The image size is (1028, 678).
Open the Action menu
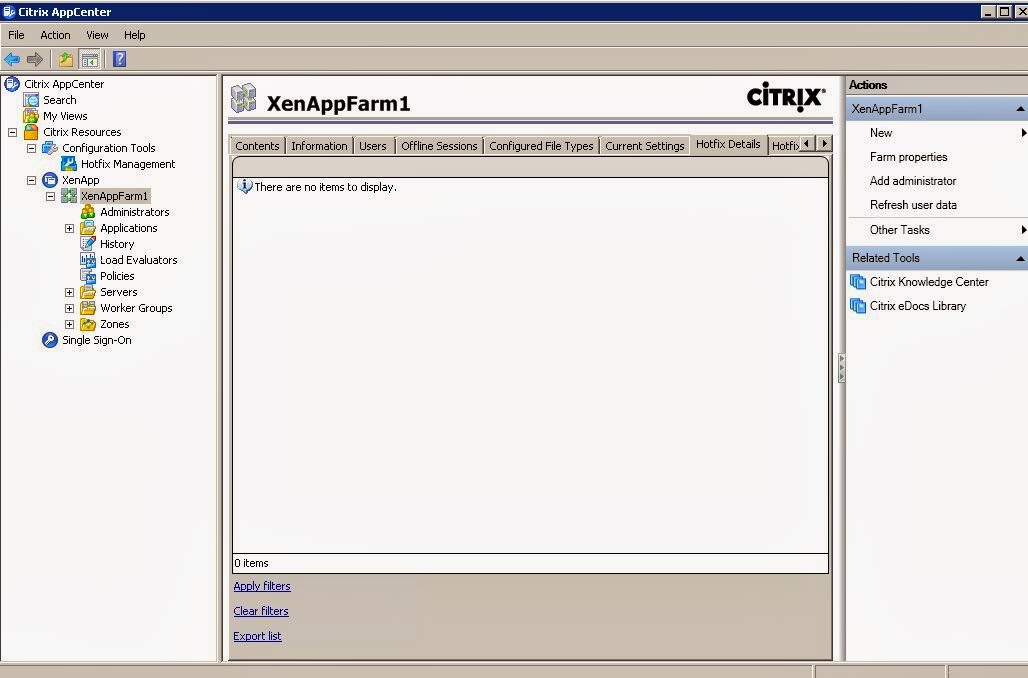click(55, 35)
